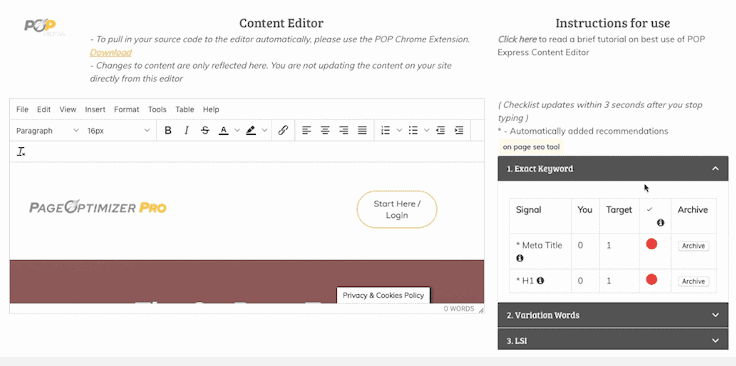Insert numbered list
This screenshot has height=366, width=736.
click(x=385, y=130)
